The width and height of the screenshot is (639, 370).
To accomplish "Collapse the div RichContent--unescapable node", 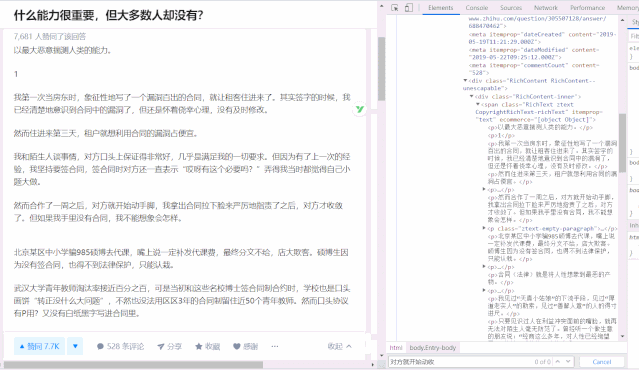I will (465, 81).
